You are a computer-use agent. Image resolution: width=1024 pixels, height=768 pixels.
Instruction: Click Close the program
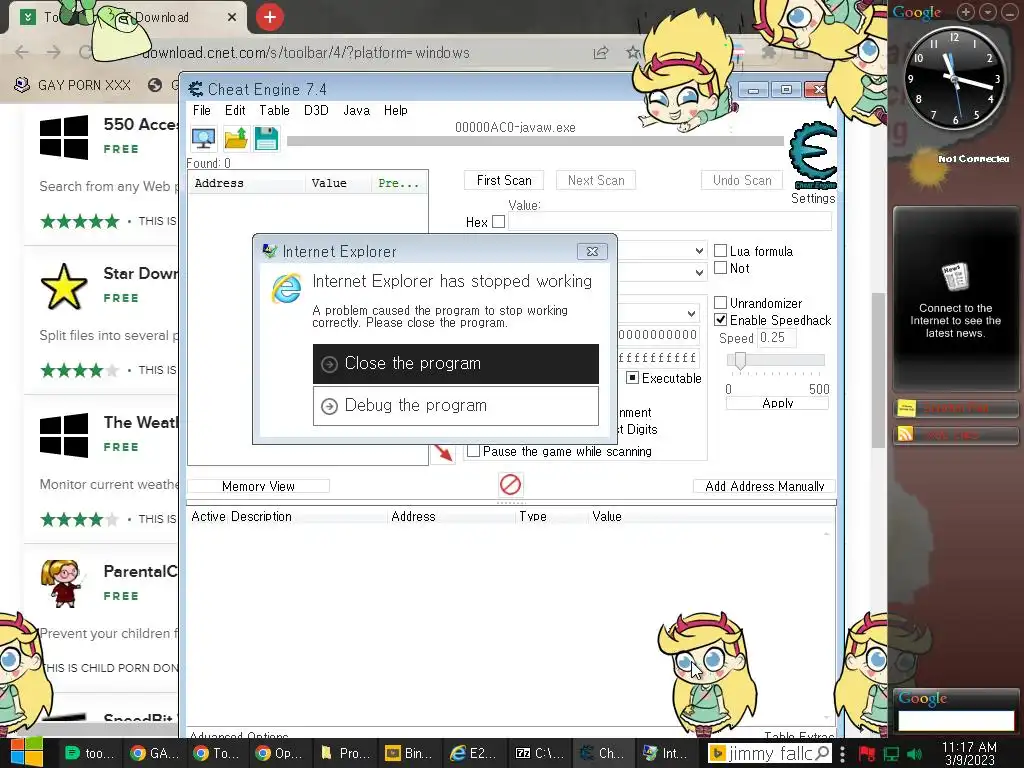[x=456, y=364]
